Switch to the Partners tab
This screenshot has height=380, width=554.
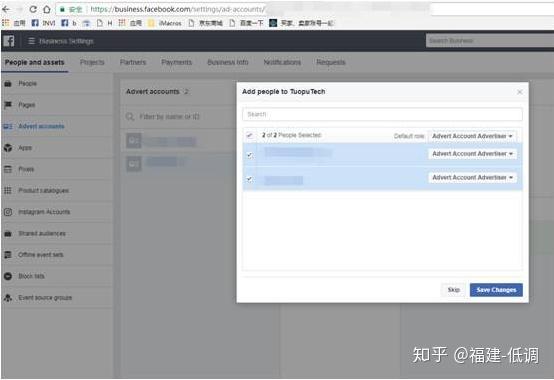[x=133, y=62]
